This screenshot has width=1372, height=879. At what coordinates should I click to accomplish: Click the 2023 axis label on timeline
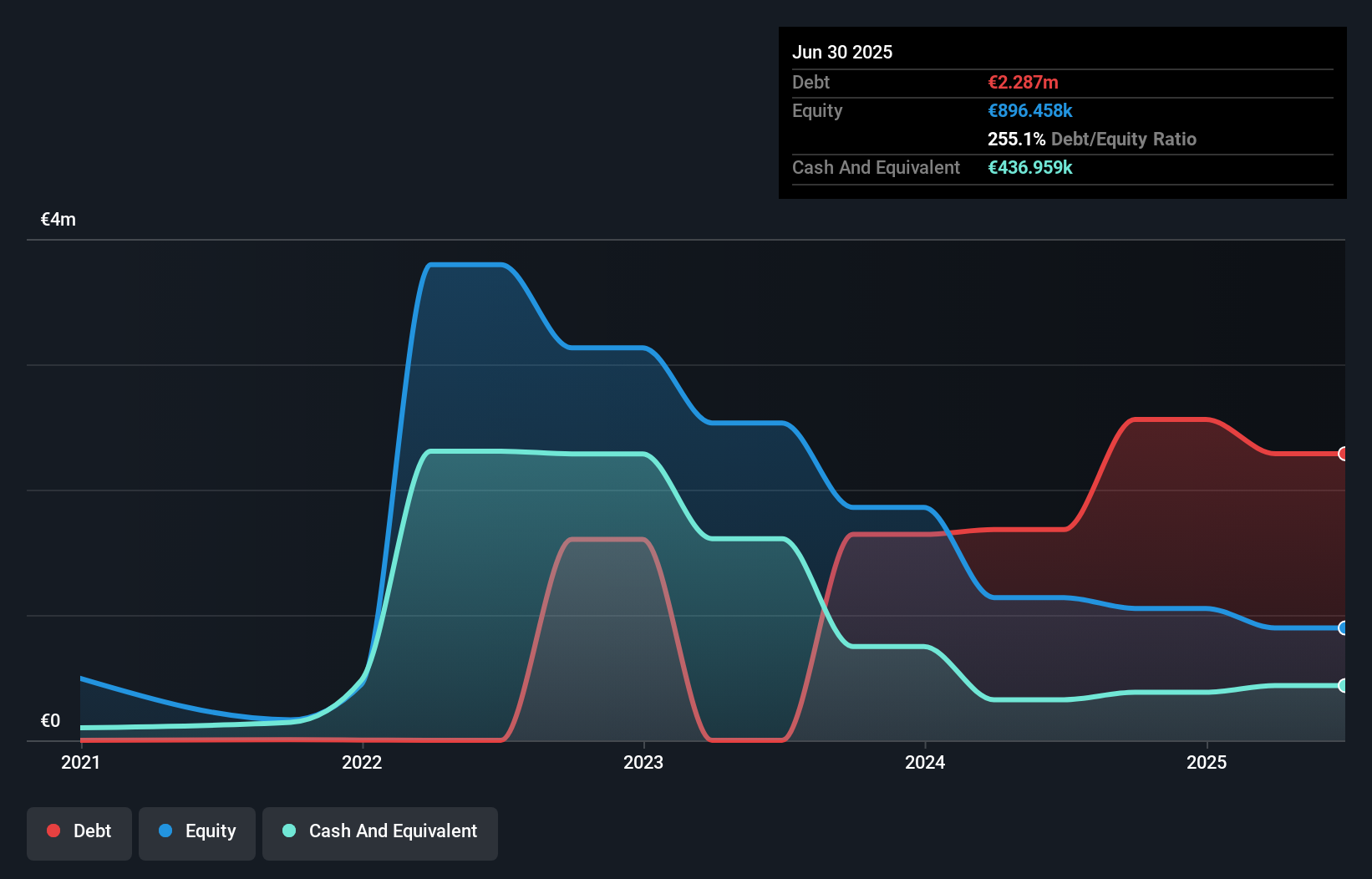pyautogui.click(x=643, y=762)
